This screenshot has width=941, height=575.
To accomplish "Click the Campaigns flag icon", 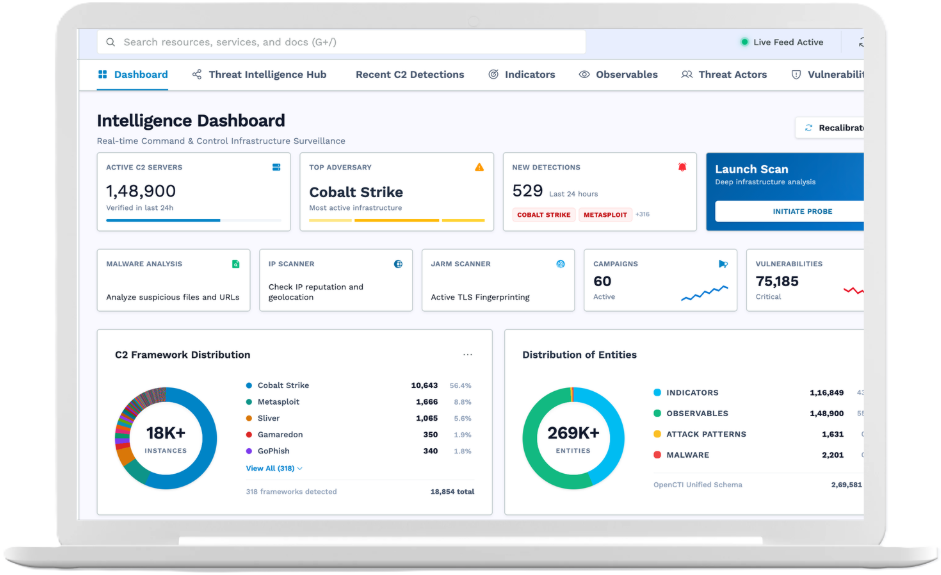I will (723, 264).
